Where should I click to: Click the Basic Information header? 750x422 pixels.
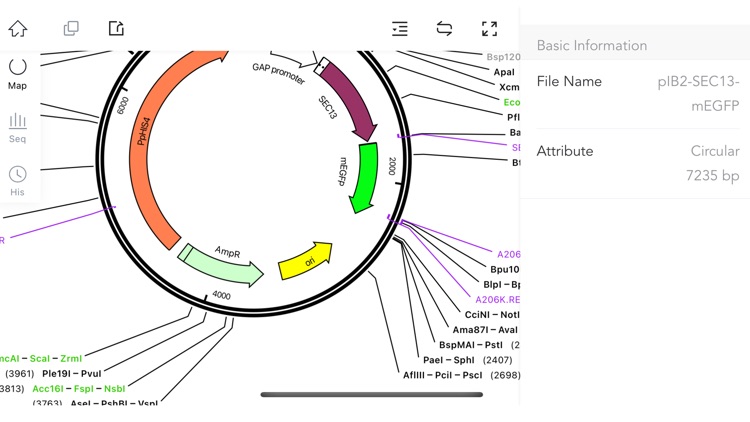[592, 45]
